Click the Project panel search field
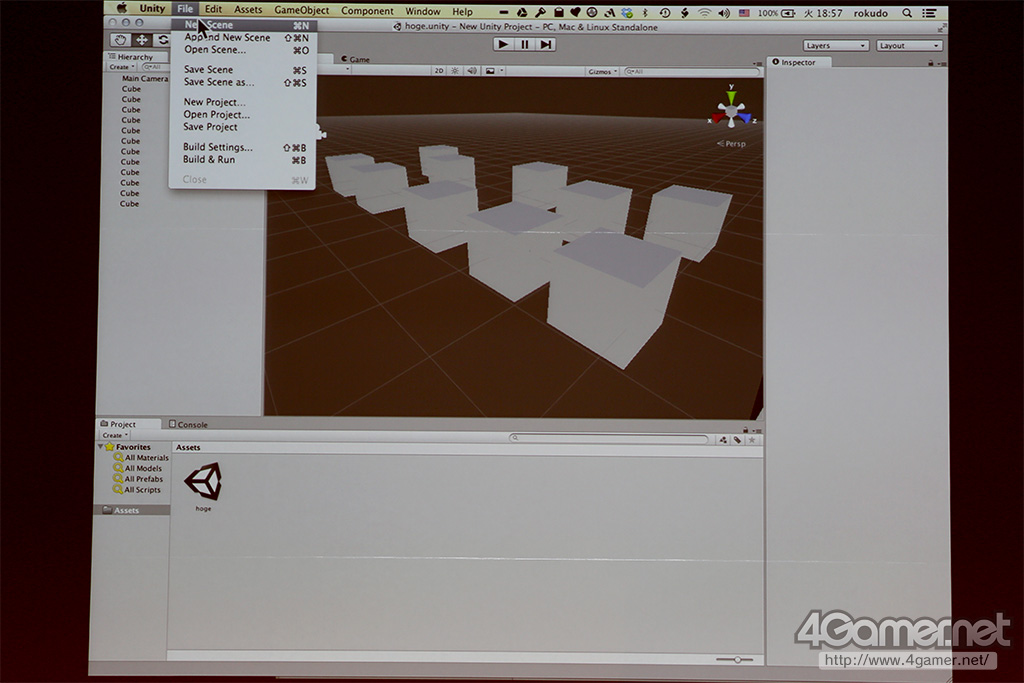 (609, 439)
